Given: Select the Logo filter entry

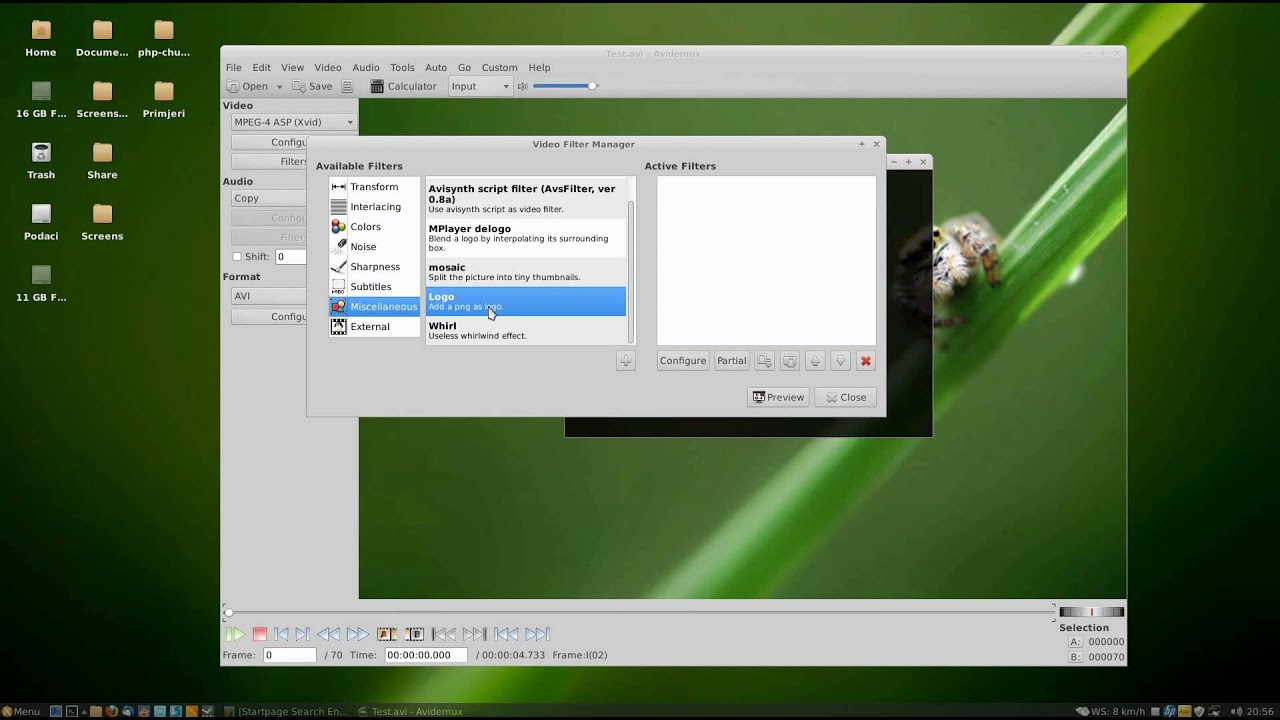Looking at the screenshot, I should pyautogui.click(x=526, y=301).
